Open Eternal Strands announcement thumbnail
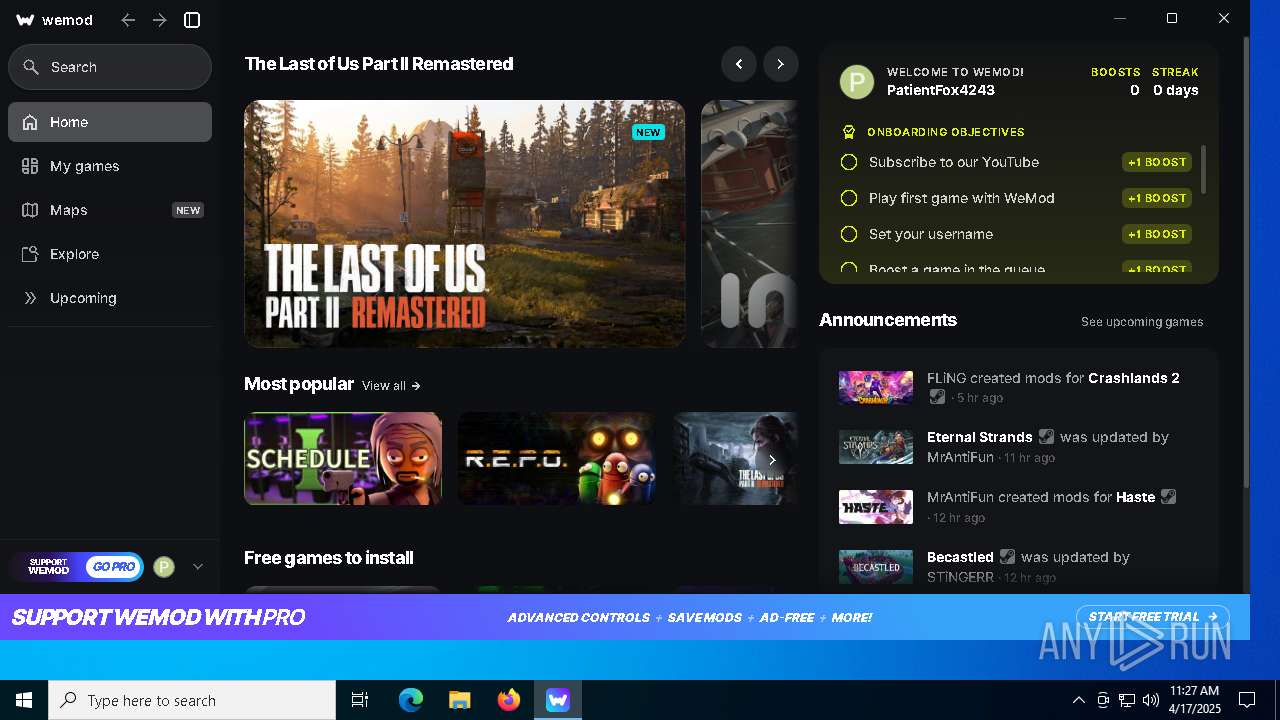This screenshot has width=1280, height=720. 876,447
